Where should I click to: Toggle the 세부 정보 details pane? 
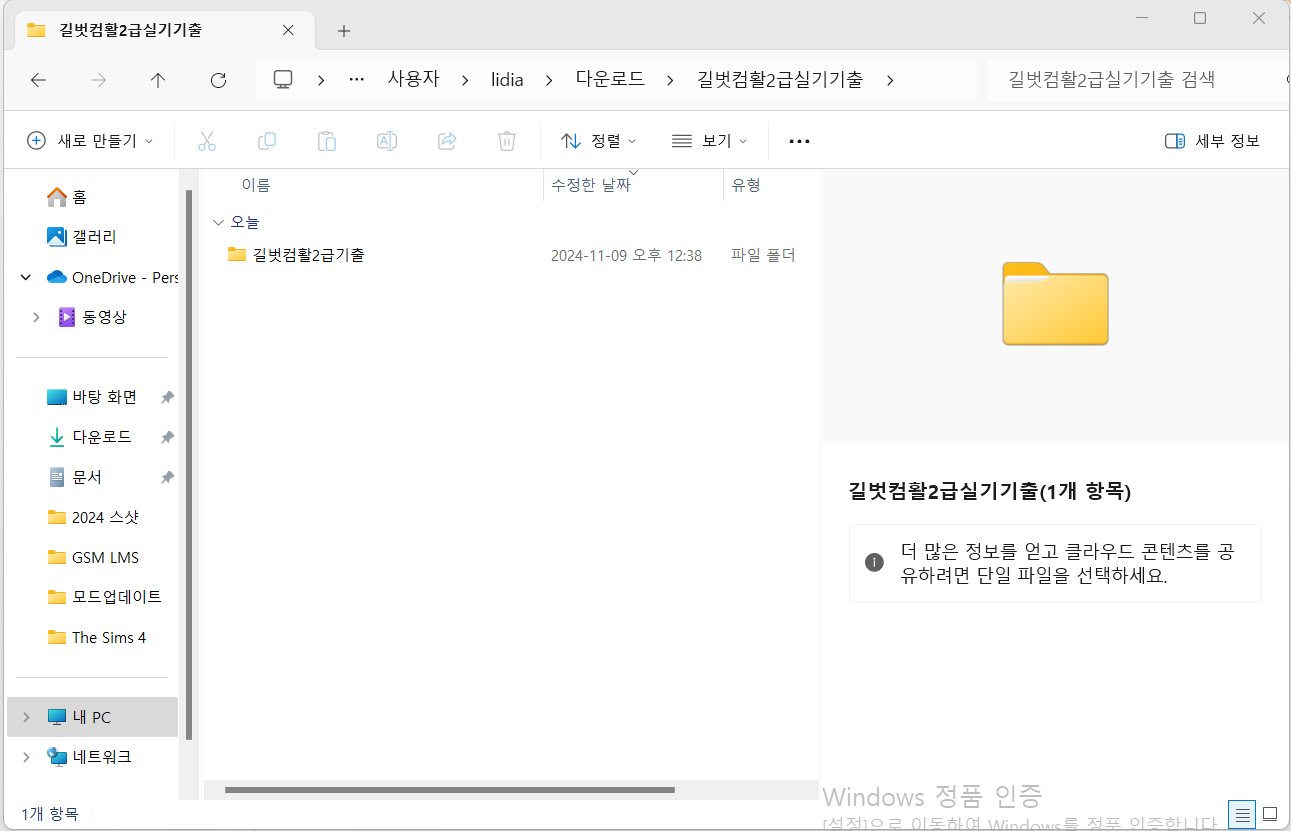1212,141
